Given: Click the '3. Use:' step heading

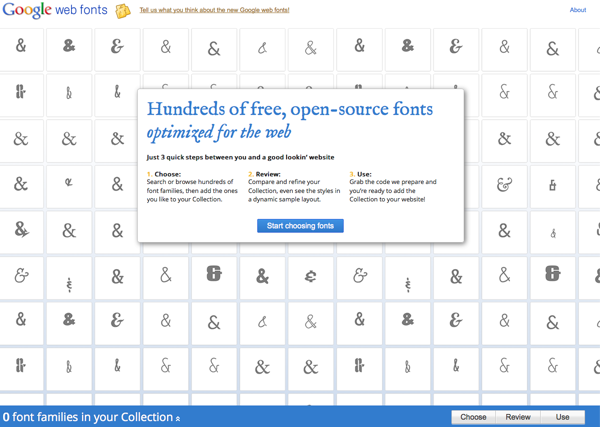Looking at the screenshot, I should 360,174.
